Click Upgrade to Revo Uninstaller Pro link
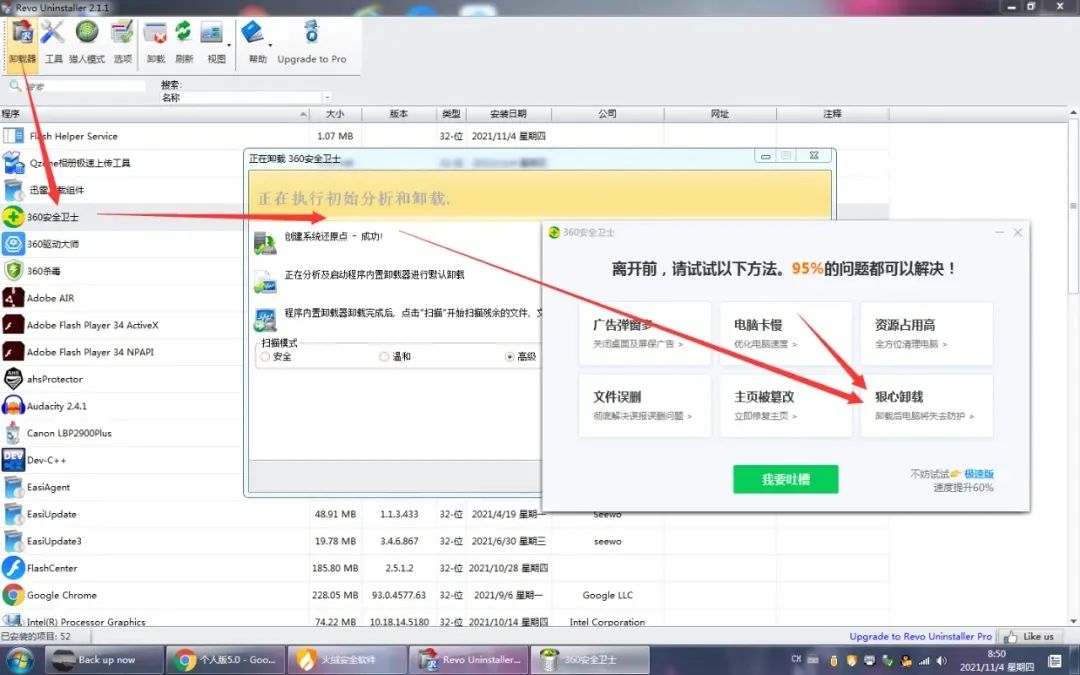1080x675 pixels. [920, 636]
